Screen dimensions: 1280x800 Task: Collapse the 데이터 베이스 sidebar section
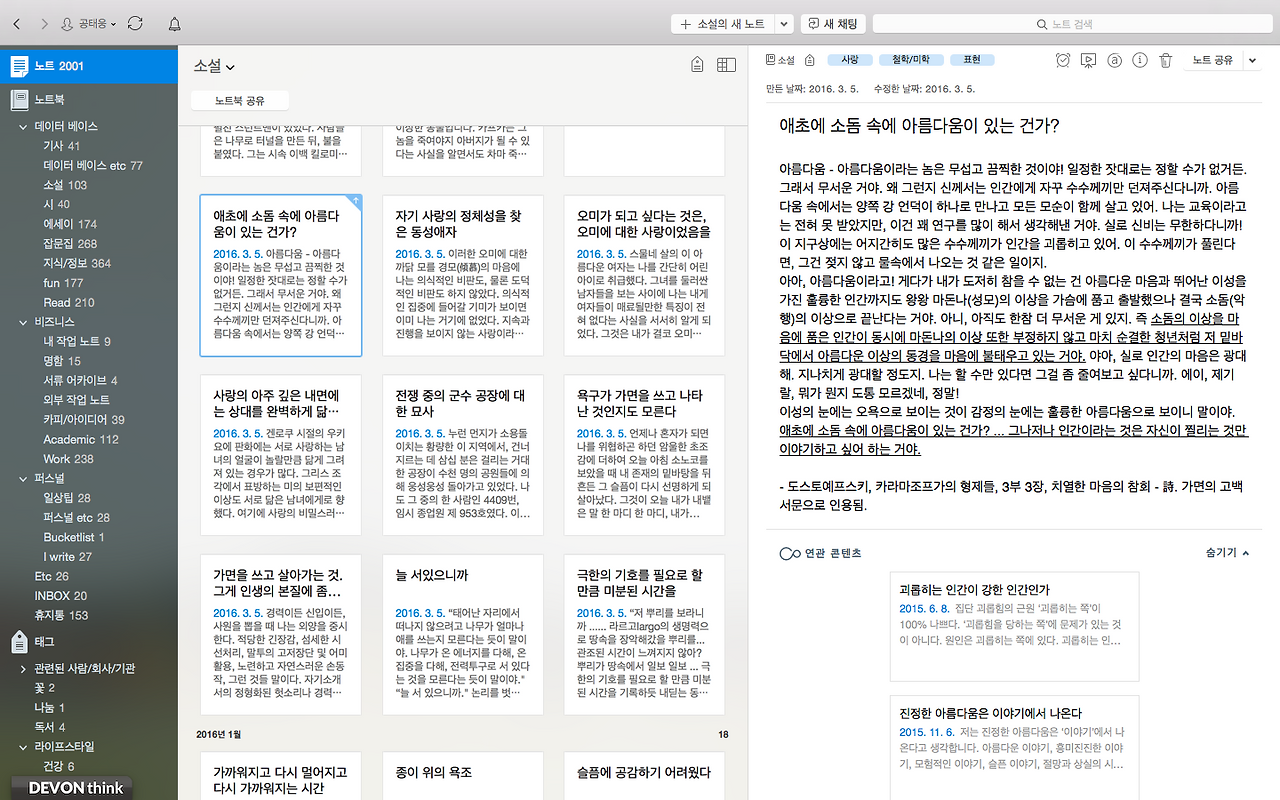[23, 126]
